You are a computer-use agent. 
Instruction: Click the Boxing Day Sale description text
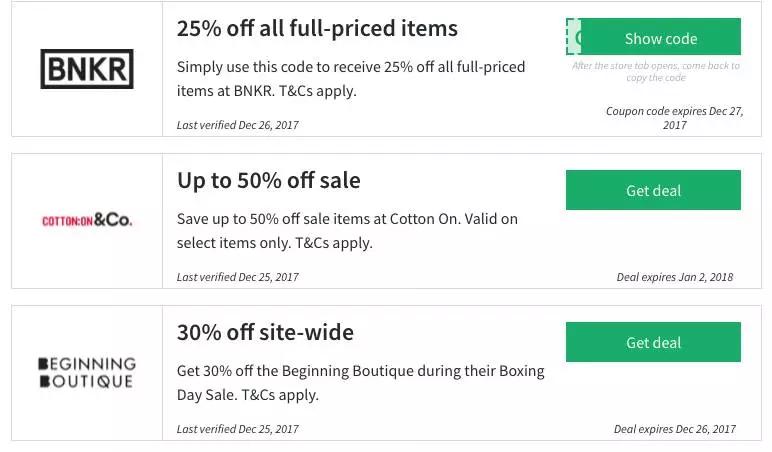click(x=360, y=383)
